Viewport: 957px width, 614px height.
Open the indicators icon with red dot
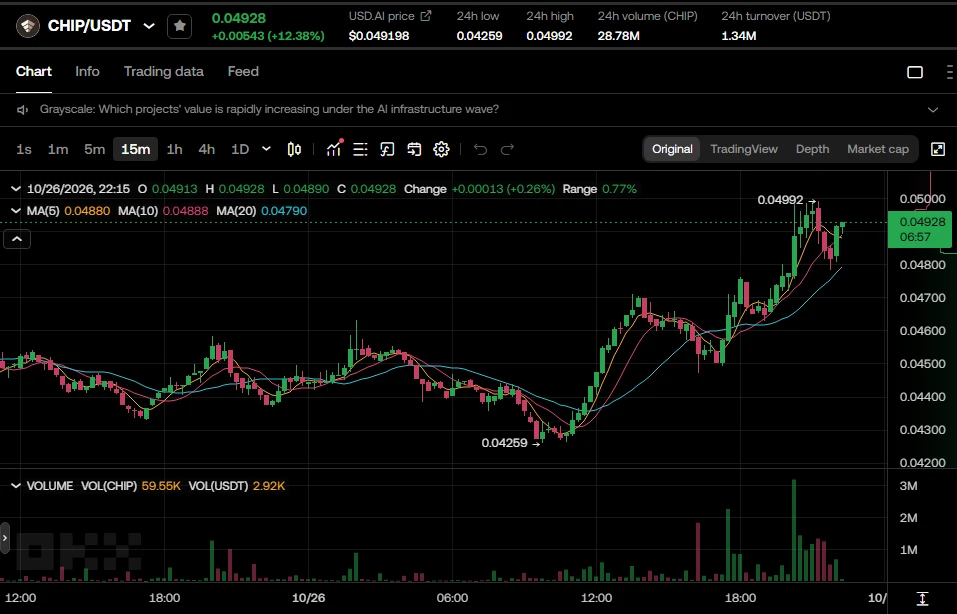(x=334, y=148)
